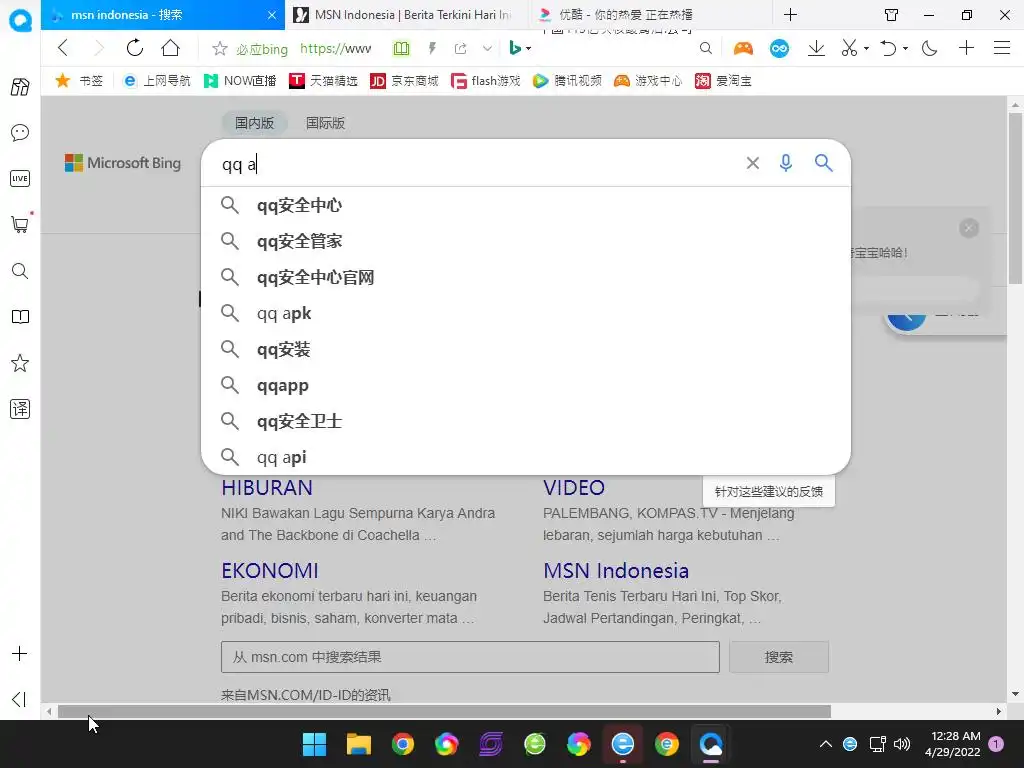This screenshot has width=1024, height=768.
Task: Bookmark page with star icon in address bar
Action: (220, 48)
